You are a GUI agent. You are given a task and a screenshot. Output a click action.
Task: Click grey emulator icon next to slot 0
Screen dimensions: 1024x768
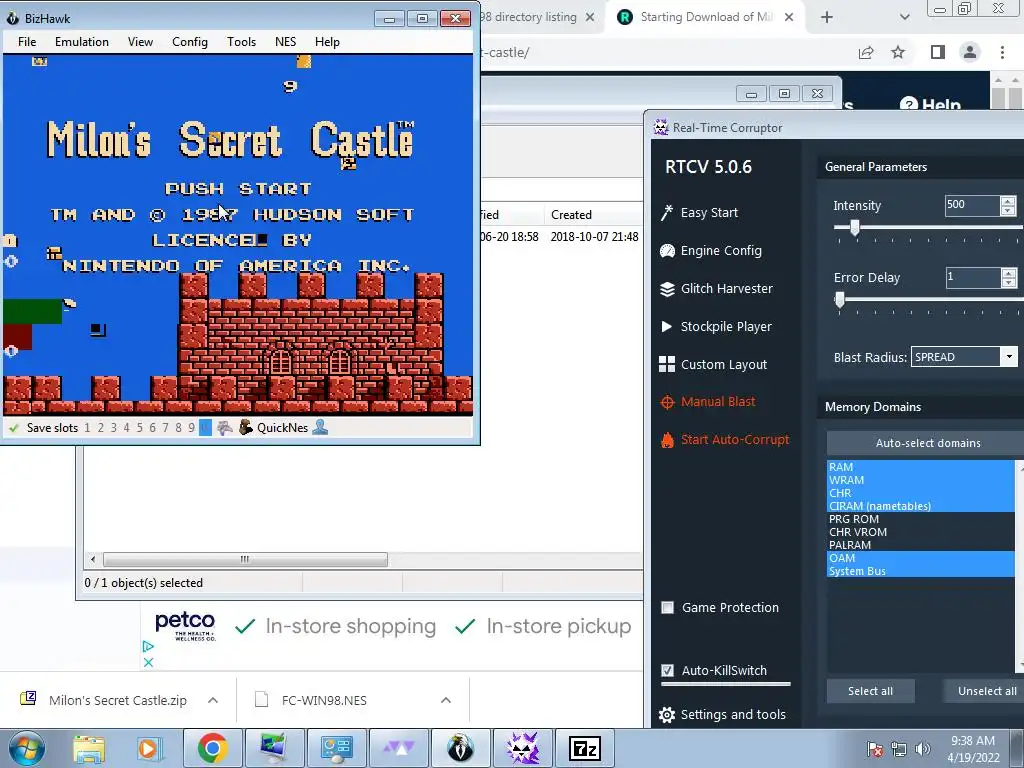pos(225,428)
